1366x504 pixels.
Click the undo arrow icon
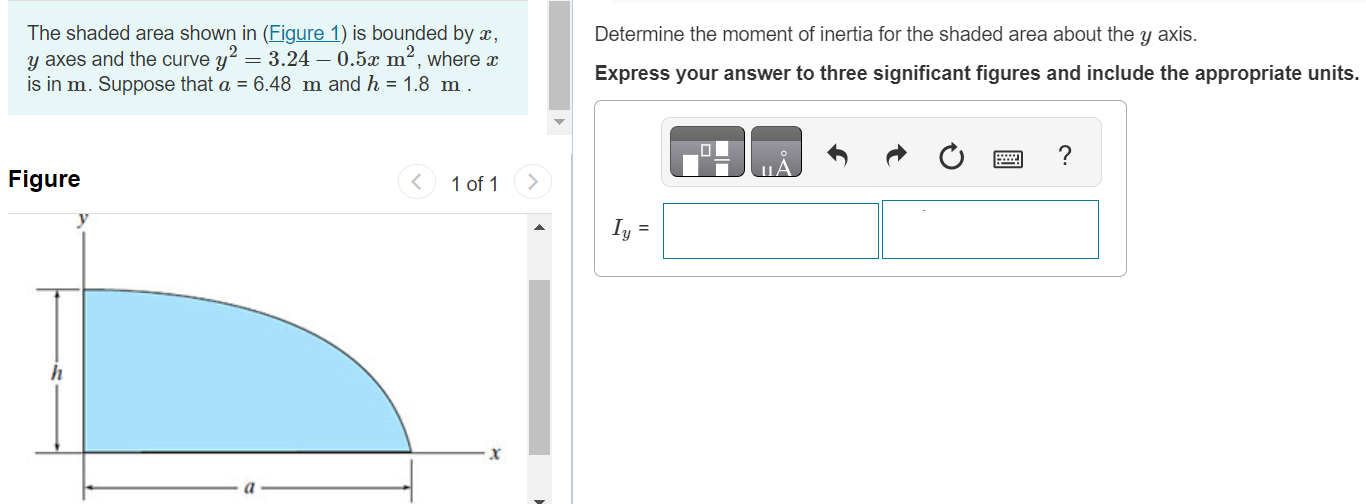tap(838, 155)
